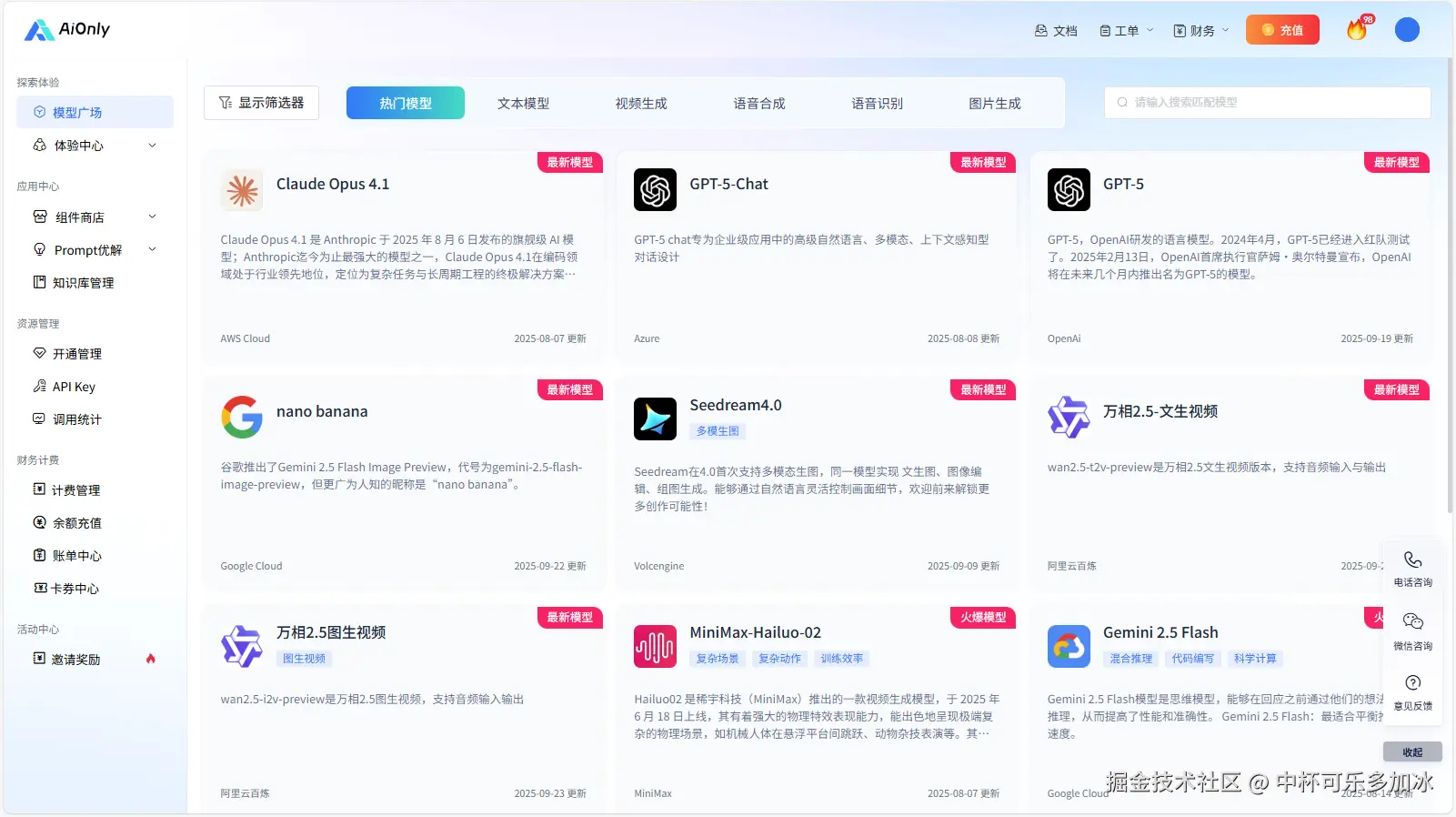The height and width of the screenshot is (817, 1456).
Task: Open the GPT-5-Chat card title
Action: pyautogui.click(x=728, y=184)
